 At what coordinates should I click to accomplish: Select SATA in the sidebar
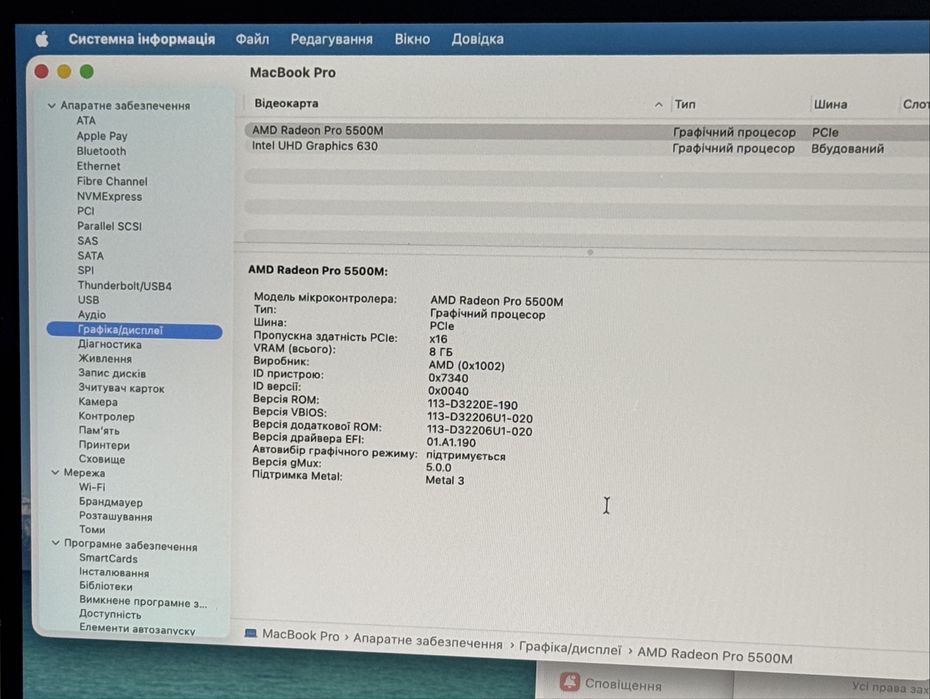click(90, 256)
